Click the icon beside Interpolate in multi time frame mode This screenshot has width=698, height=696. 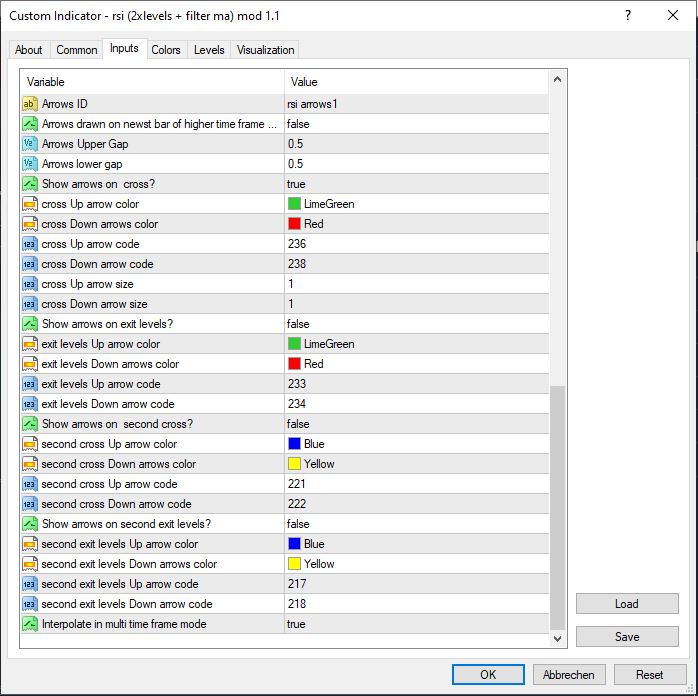click(x=30, y=624)
